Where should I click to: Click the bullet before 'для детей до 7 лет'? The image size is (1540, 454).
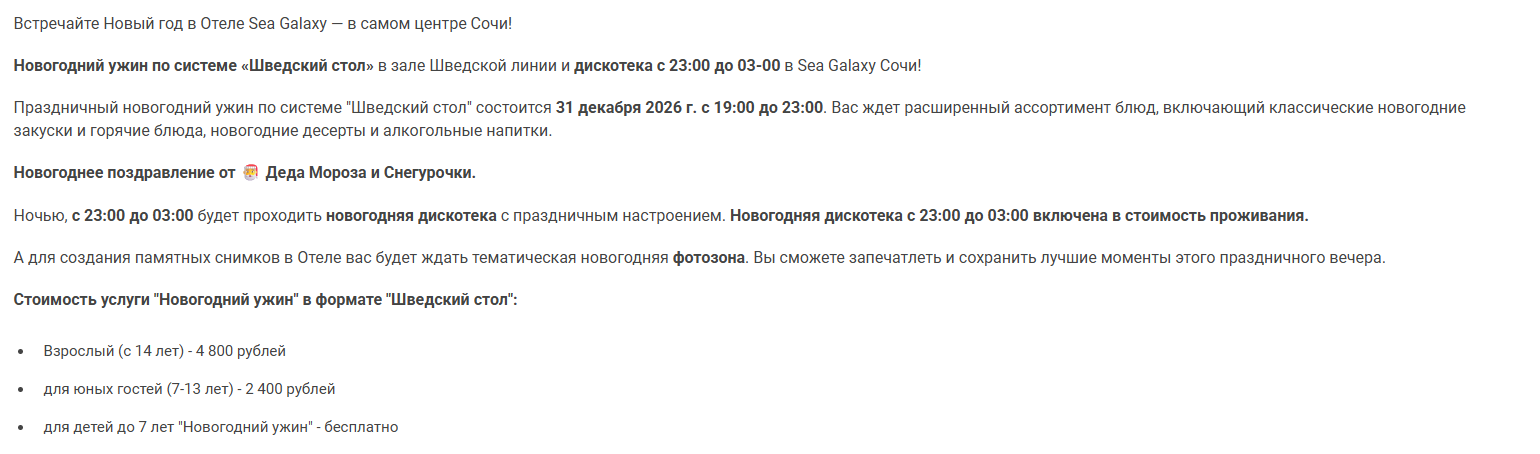[21, 428]
